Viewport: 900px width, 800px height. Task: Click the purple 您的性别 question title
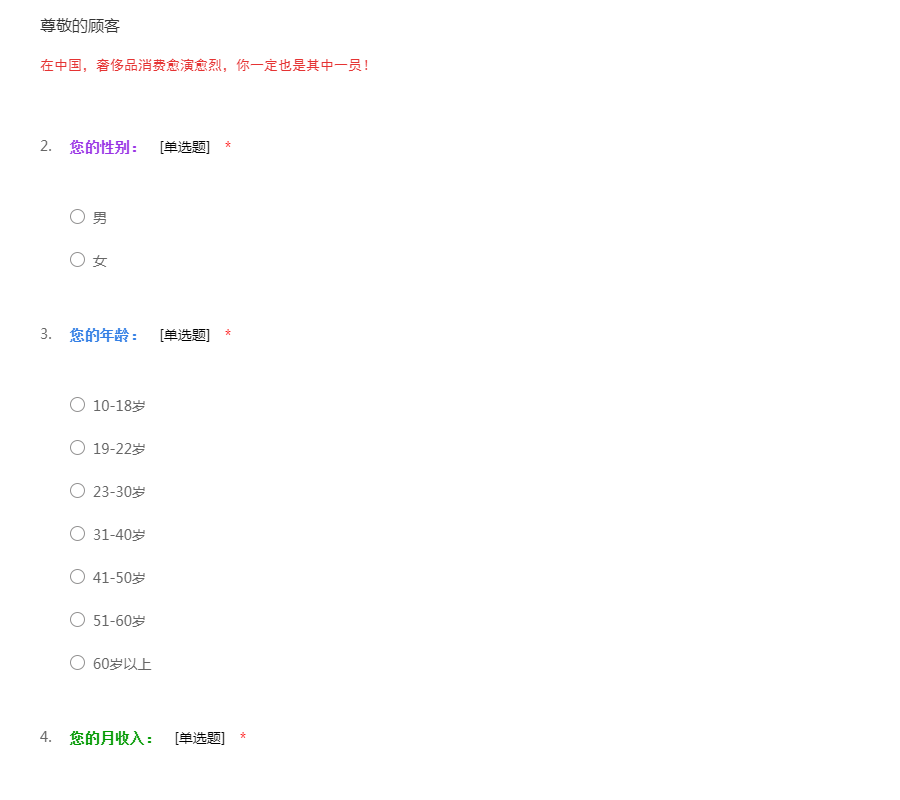click(104, 147)
